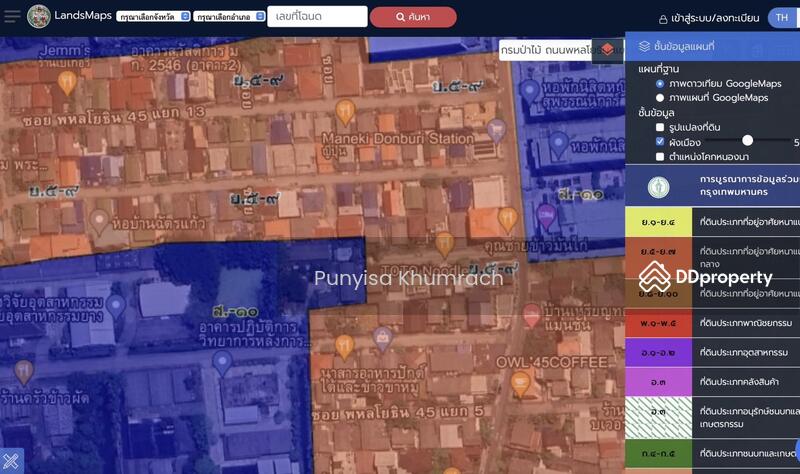Click the red map layers icon
This screenshot has height=474, width=800.
(607, 48)
